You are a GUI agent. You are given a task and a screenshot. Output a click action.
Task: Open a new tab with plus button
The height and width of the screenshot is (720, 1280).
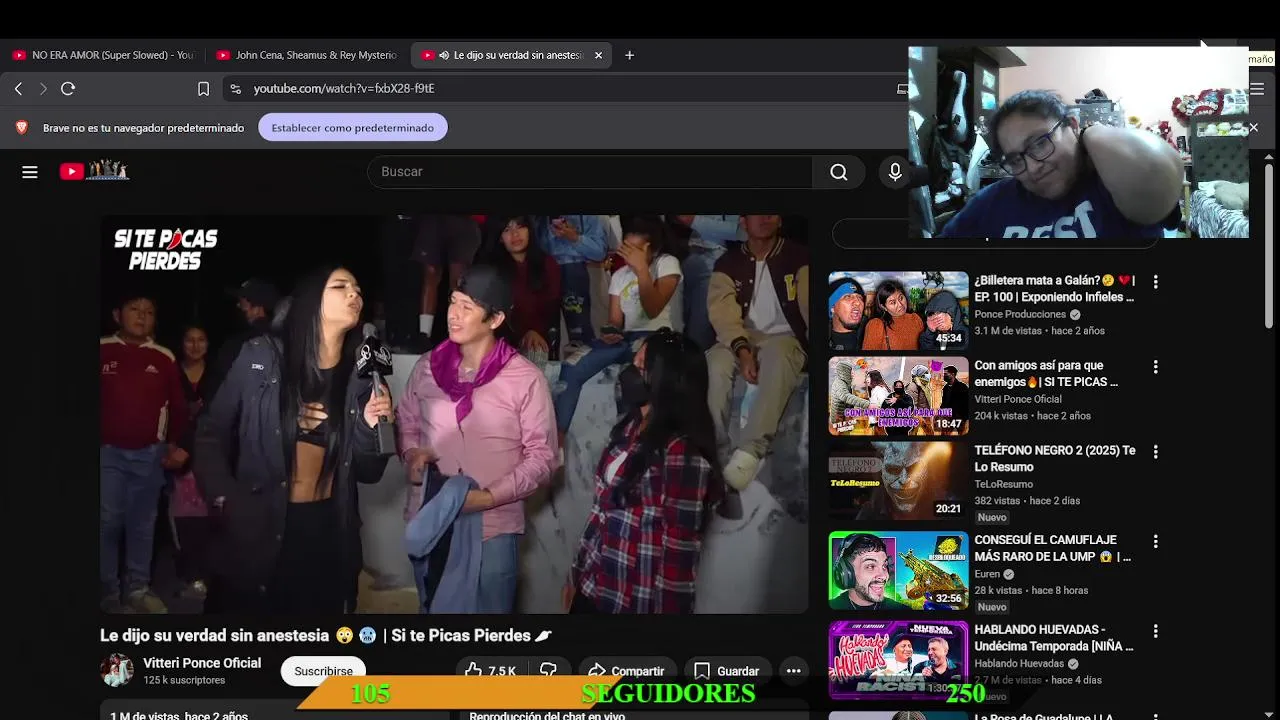click(629, 55)
